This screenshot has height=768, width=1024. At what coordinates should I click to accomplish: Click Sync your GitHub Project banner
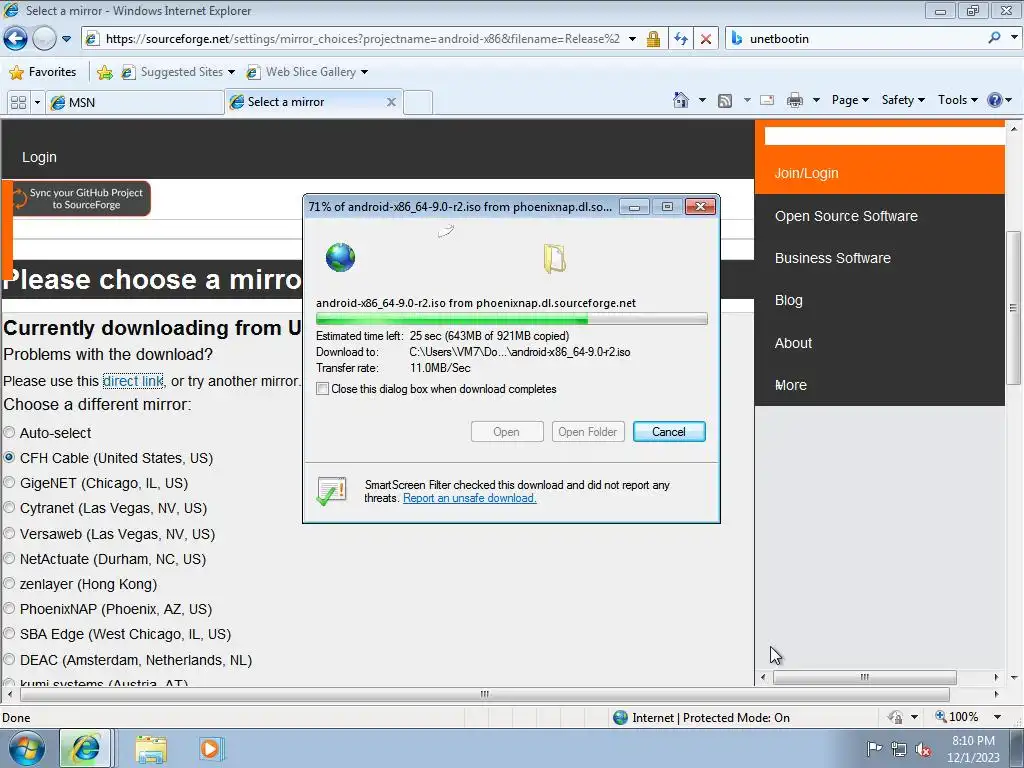coord(81,199)
